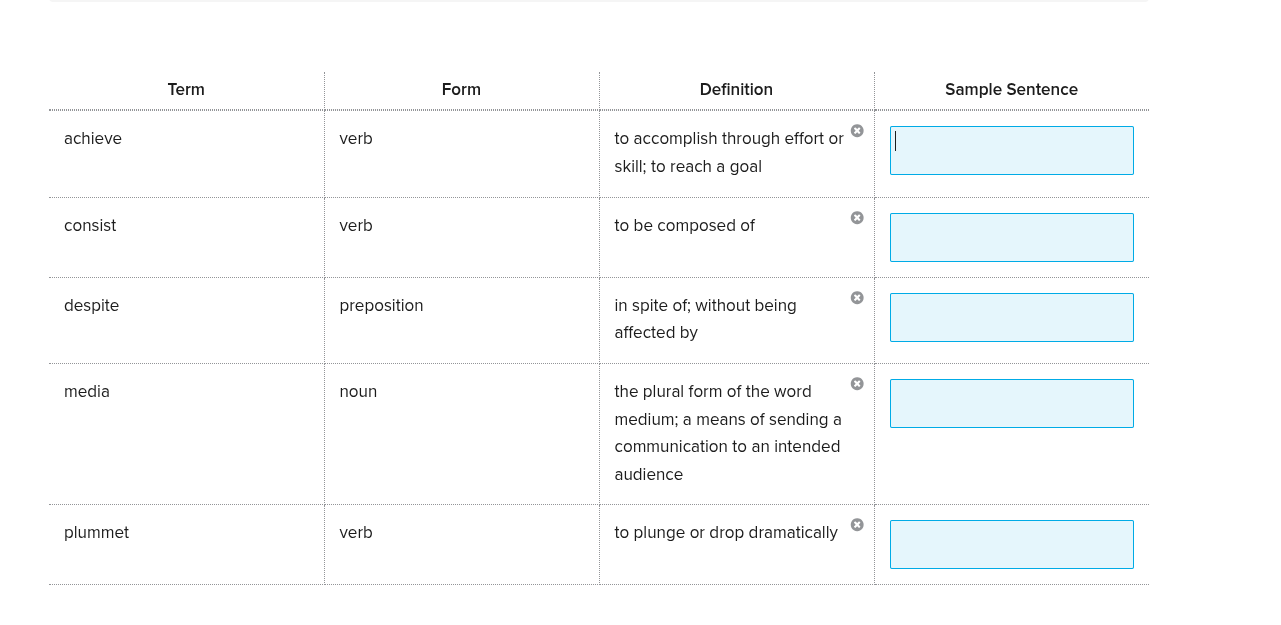Focus the sample sentence input for 'media'
The image size is (1281, 625).
pyautogui.click(x=1011, y=403)
